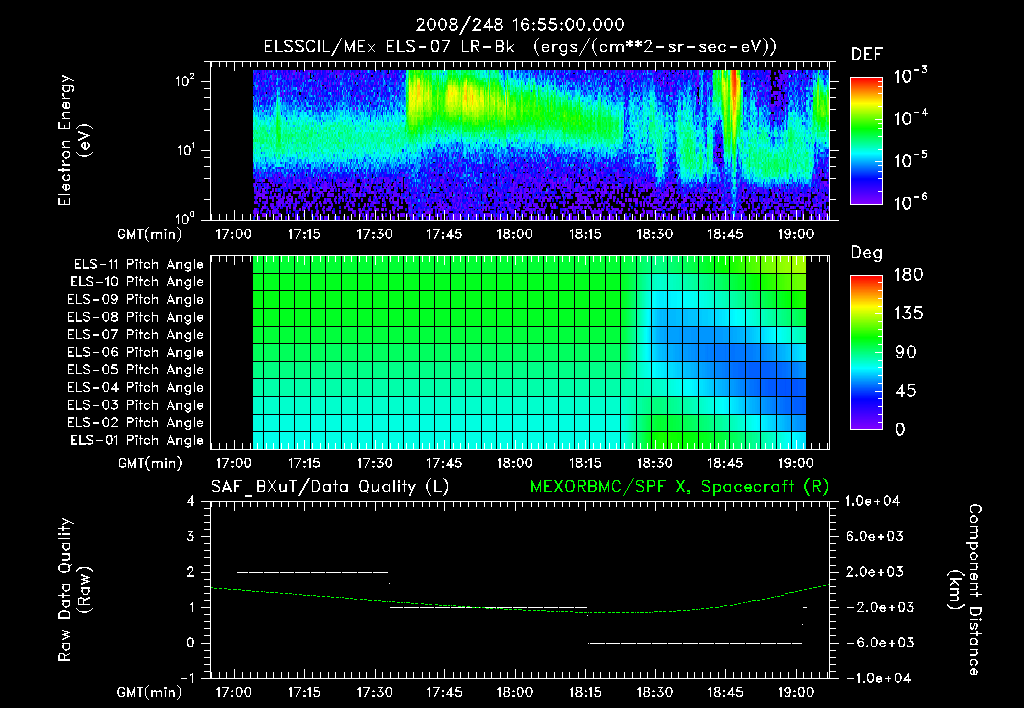Pick the Deg pitch angle color scale bar
This screenshot has height=708, width=1024.
click(x=866, y=353)
